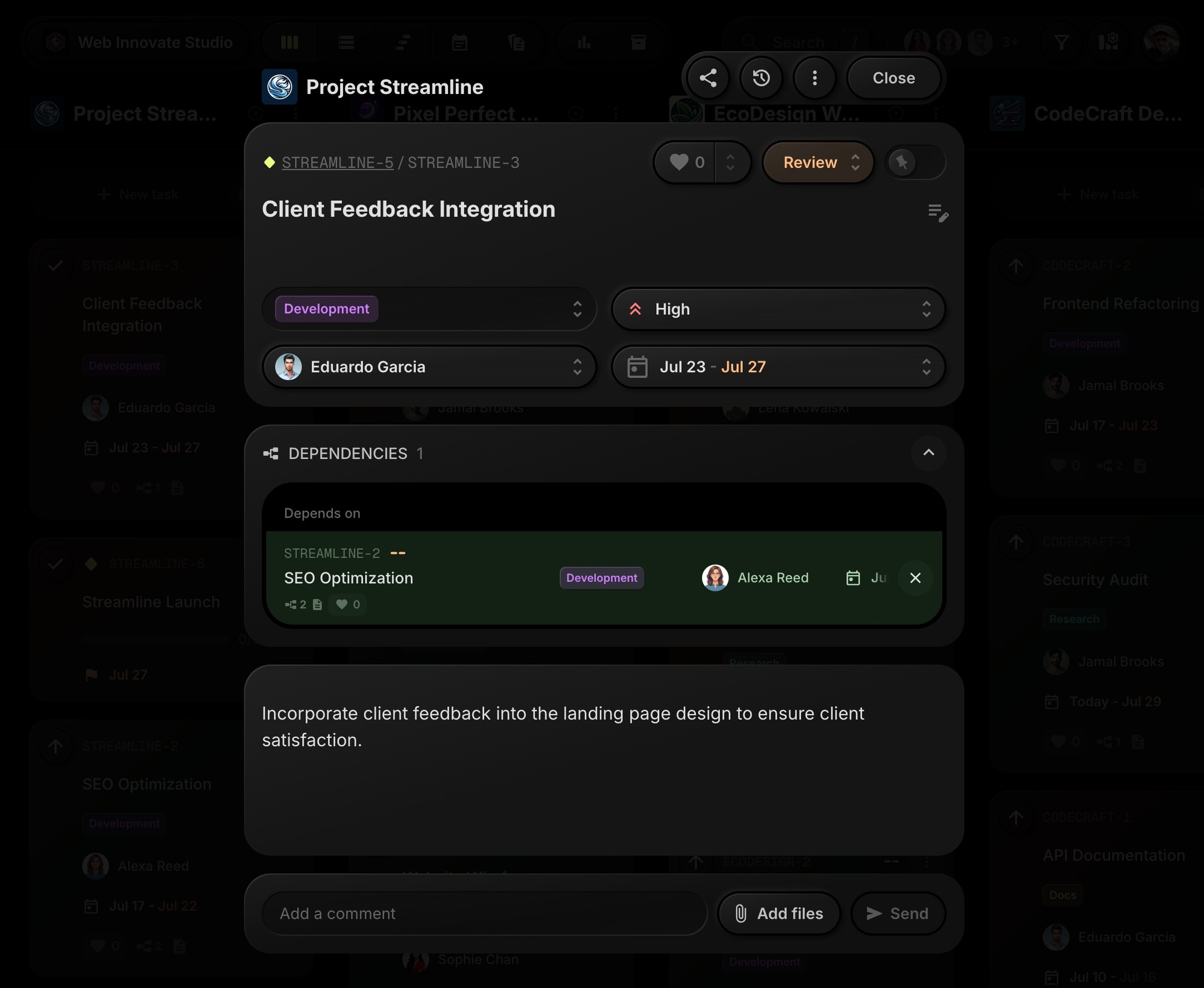Image resolution: width=1204 pixels, height=988 pixels.
Task: Open the archive view icon
Action: point(638,42)
